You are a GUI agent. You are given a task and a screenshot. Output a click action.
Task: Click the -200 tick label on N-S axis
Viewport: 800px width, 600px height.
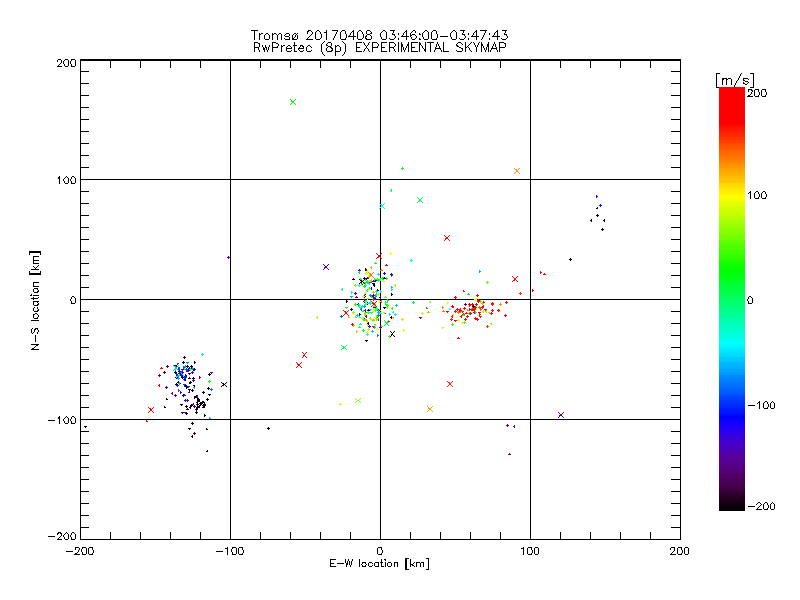pos(62,536)
